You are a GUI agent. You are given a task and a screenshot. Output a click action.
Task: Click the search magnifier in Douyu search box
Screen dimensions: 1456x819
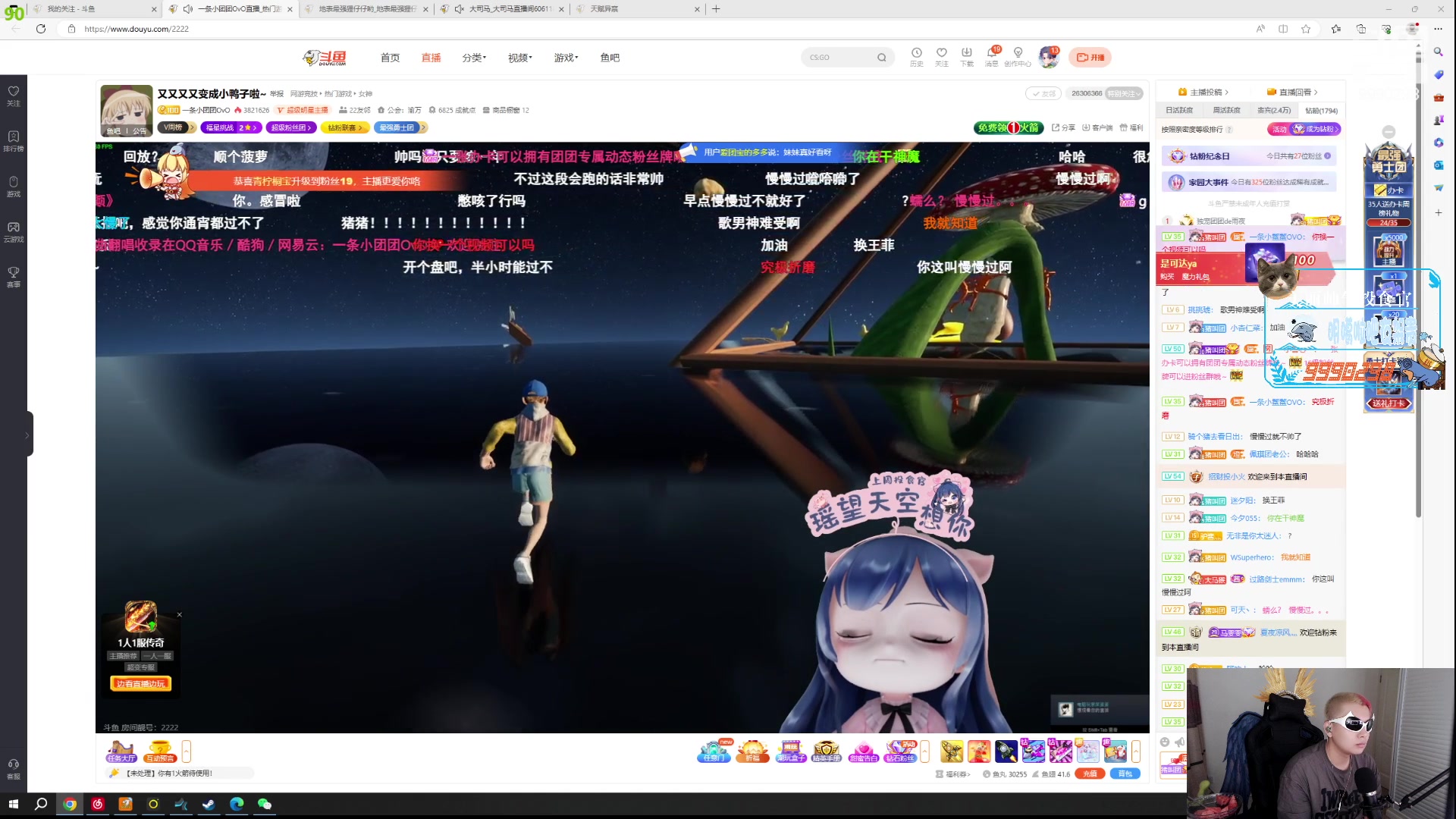click(881, 58)
